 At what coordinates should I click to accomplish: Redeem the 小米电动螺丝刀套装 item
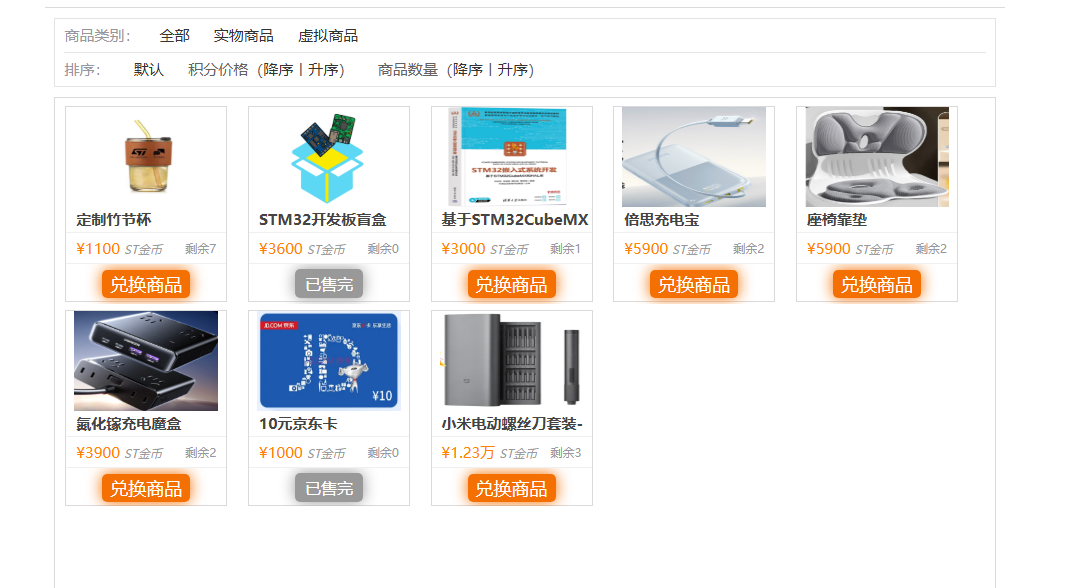511,489
